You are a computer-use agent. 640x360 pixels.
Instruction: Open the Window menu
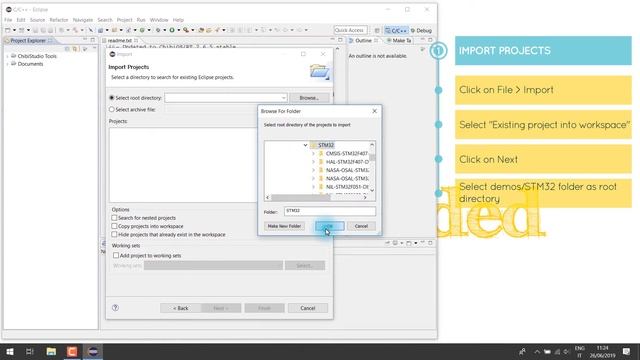pos(159,20)
